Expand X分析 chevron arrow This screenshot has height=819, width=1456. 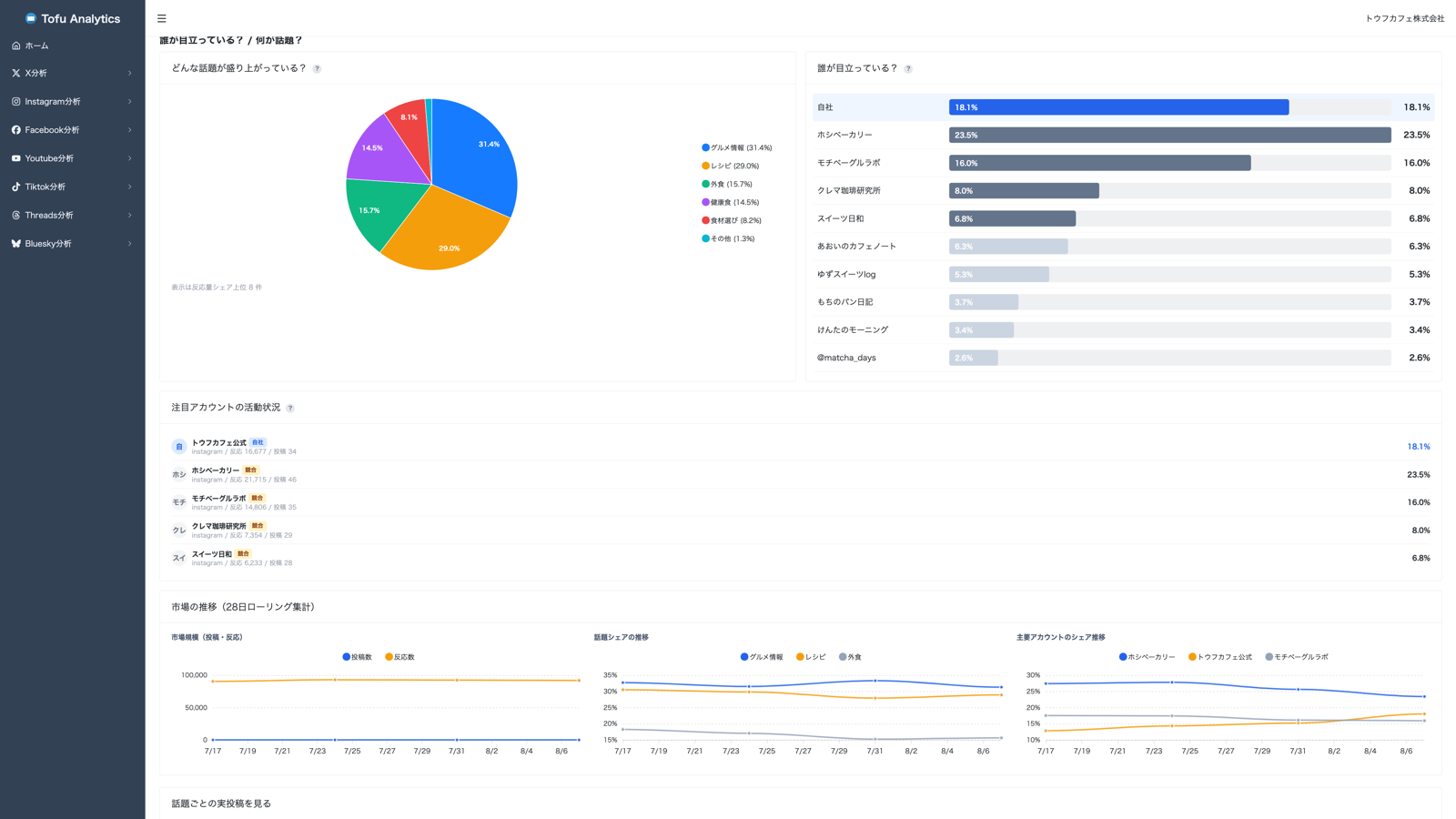129,73
